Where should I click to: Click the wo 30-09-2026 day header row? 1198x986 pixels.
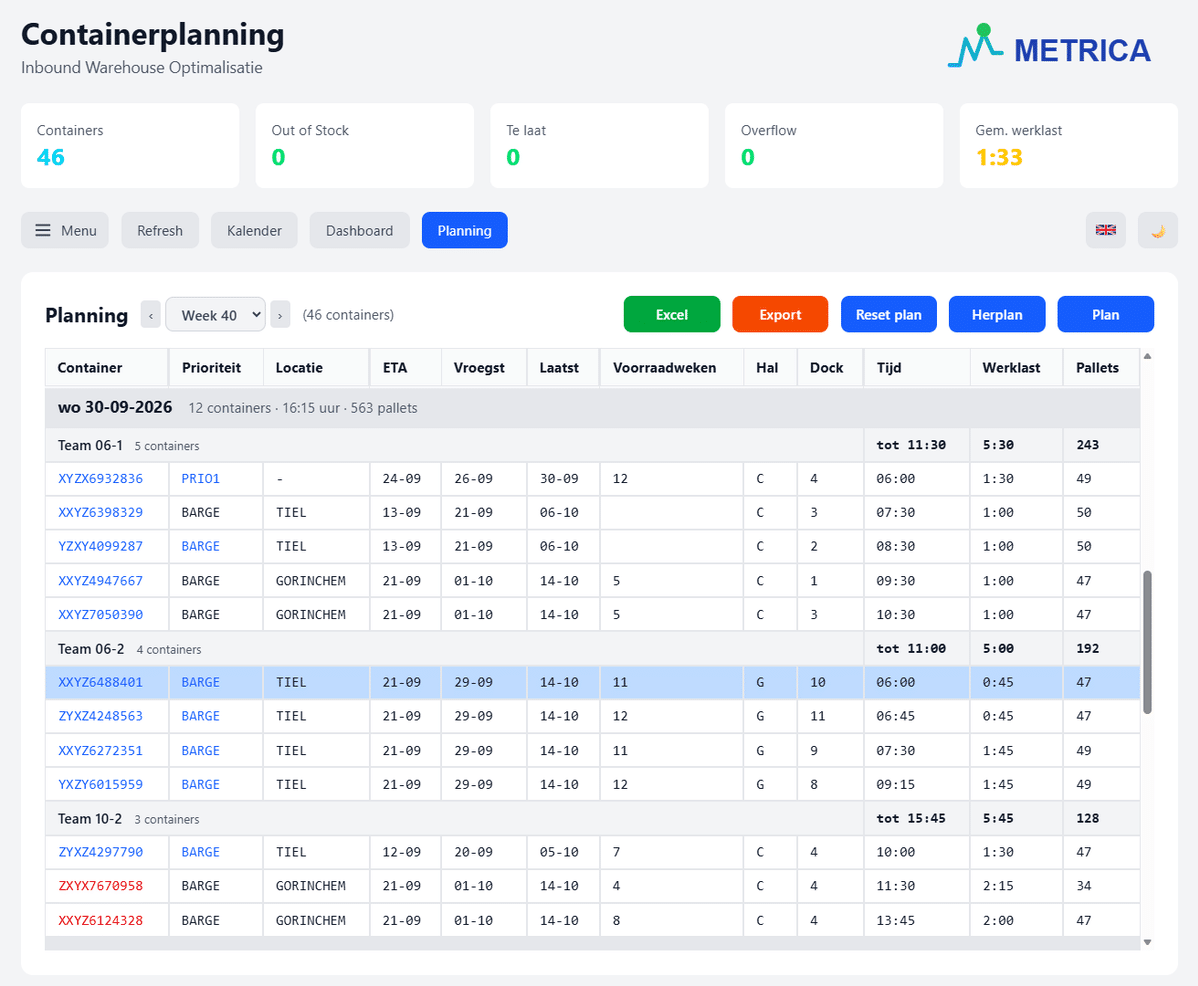592,407
